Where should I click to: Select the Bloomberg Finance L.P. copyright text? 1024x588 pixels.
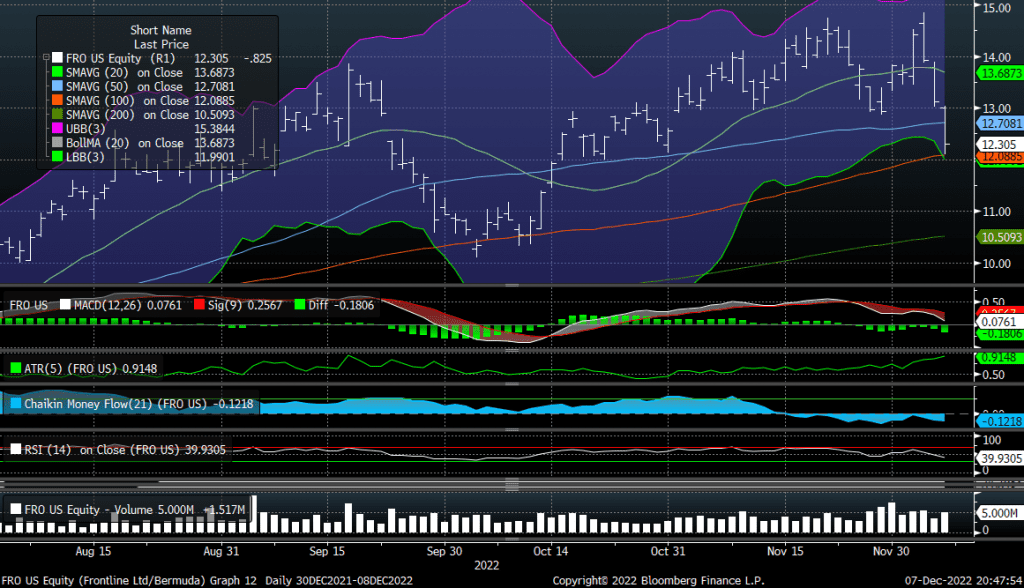(x=658, y=581)
